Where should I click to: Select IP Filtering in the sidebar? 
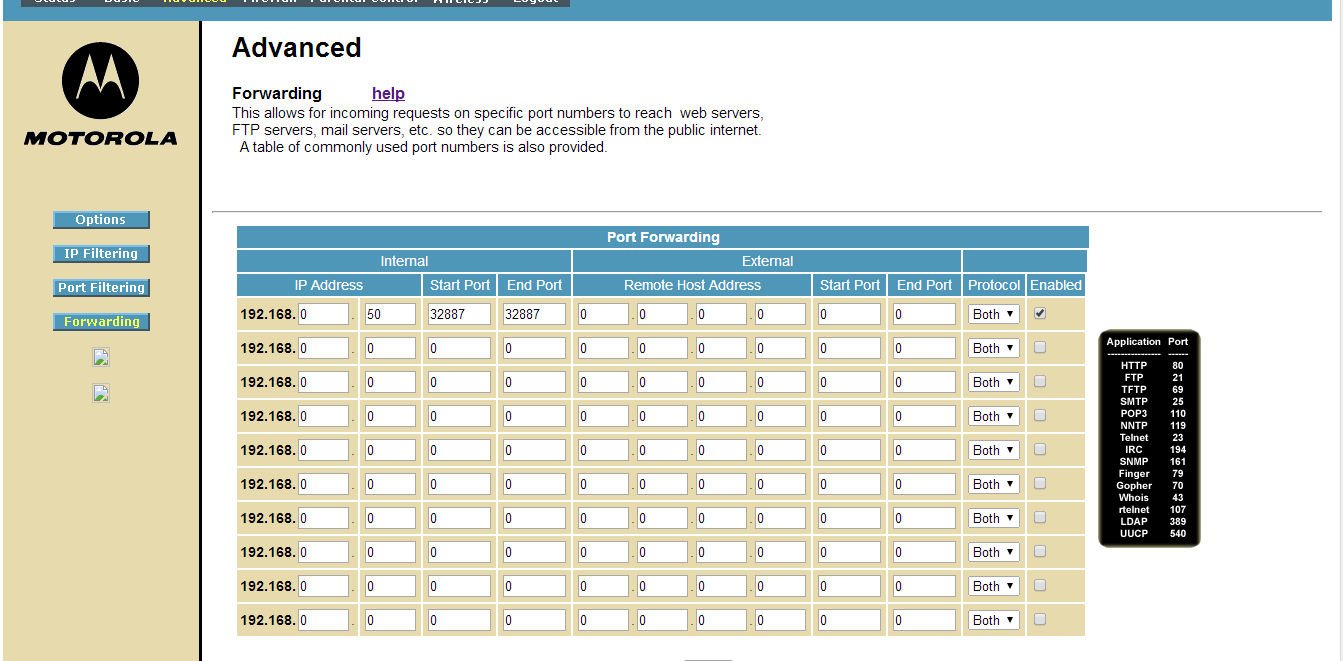click(101, 253)
